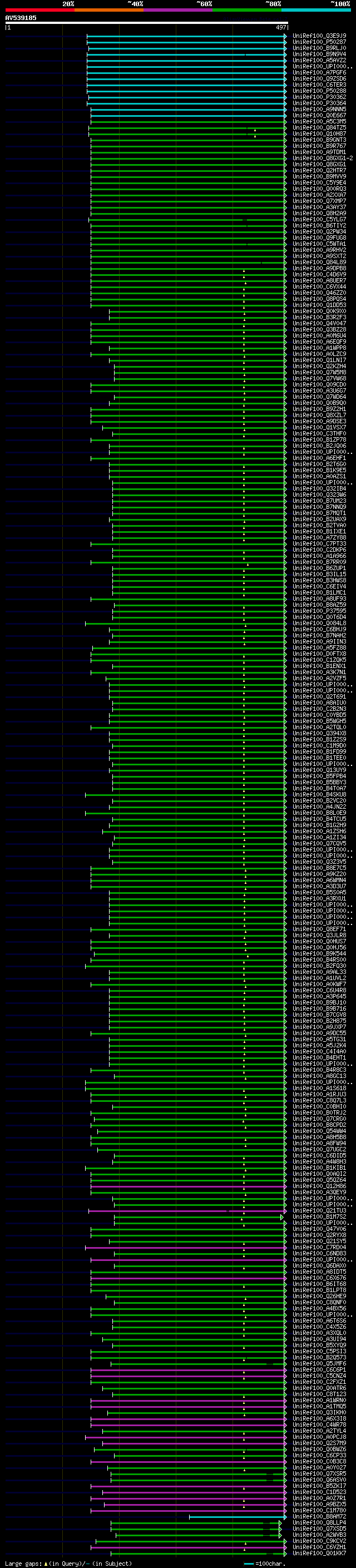Open hit UniRef100_P50287

coord(319,42)
